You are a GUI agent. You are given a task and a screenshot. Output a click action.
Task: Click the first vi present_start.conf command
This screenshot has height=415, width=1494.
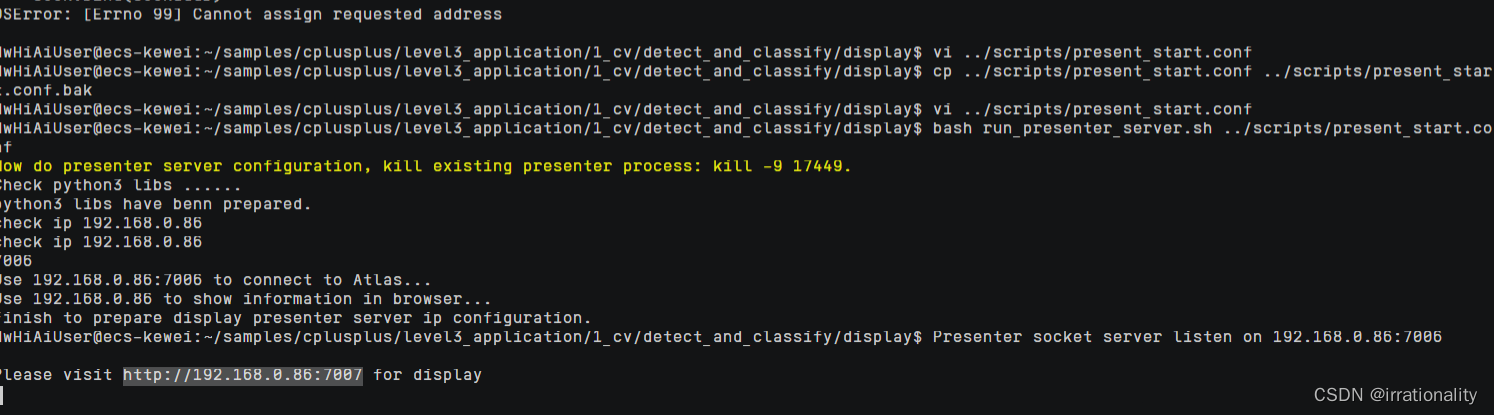pyautogui.click(x=1092, y=51)
